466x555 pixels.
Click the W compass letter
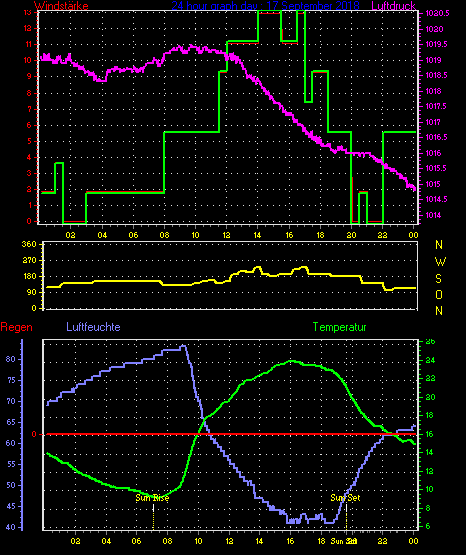tap(440, 262)
